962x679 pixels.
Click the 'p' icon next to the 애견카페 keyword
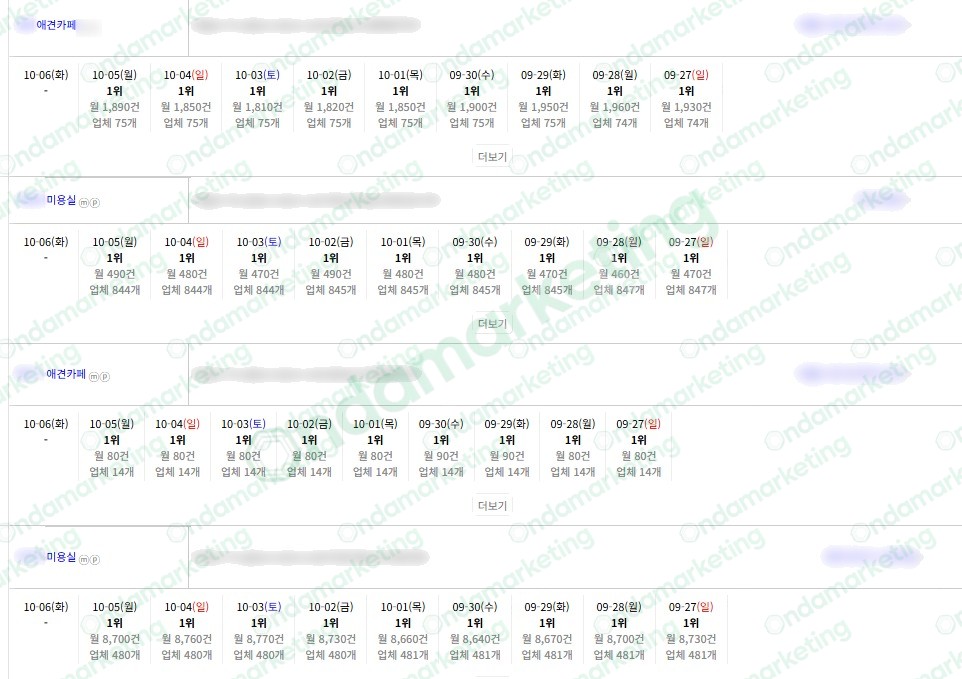click(x=105, y=377)
